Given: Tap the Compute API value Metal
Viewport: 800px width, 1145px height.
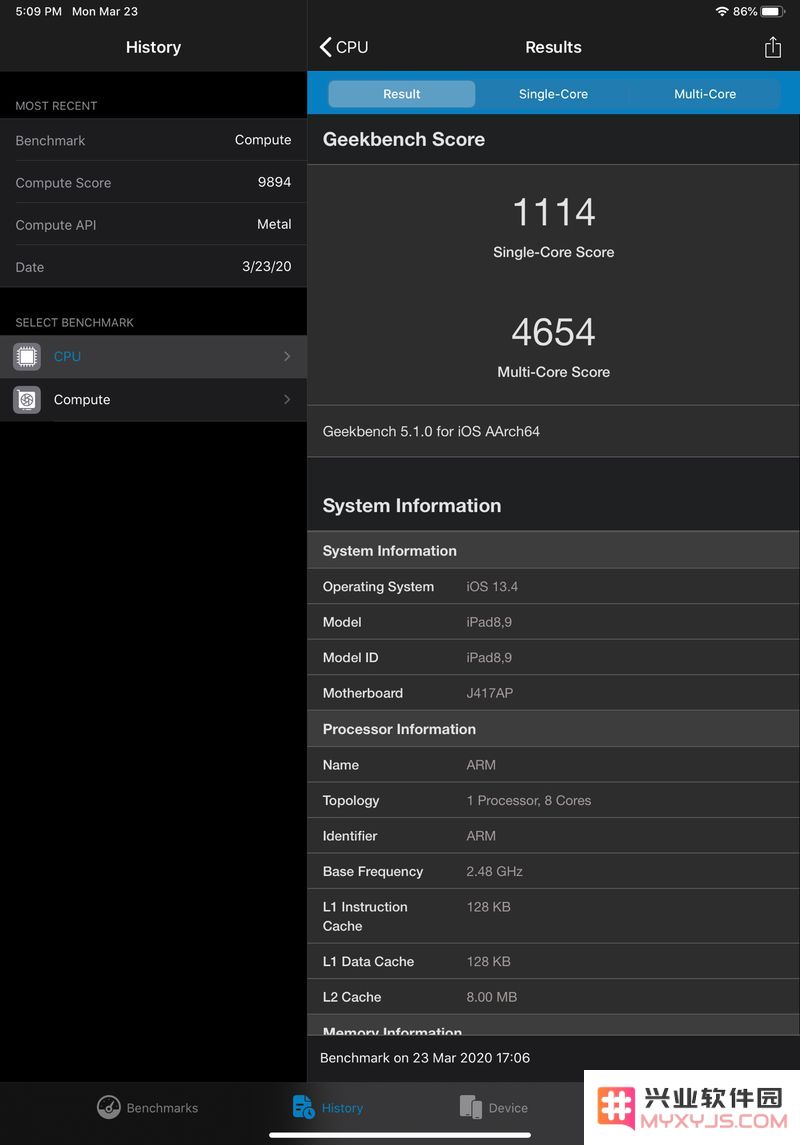Looking at the screenshot, I should tap(274, 224).
